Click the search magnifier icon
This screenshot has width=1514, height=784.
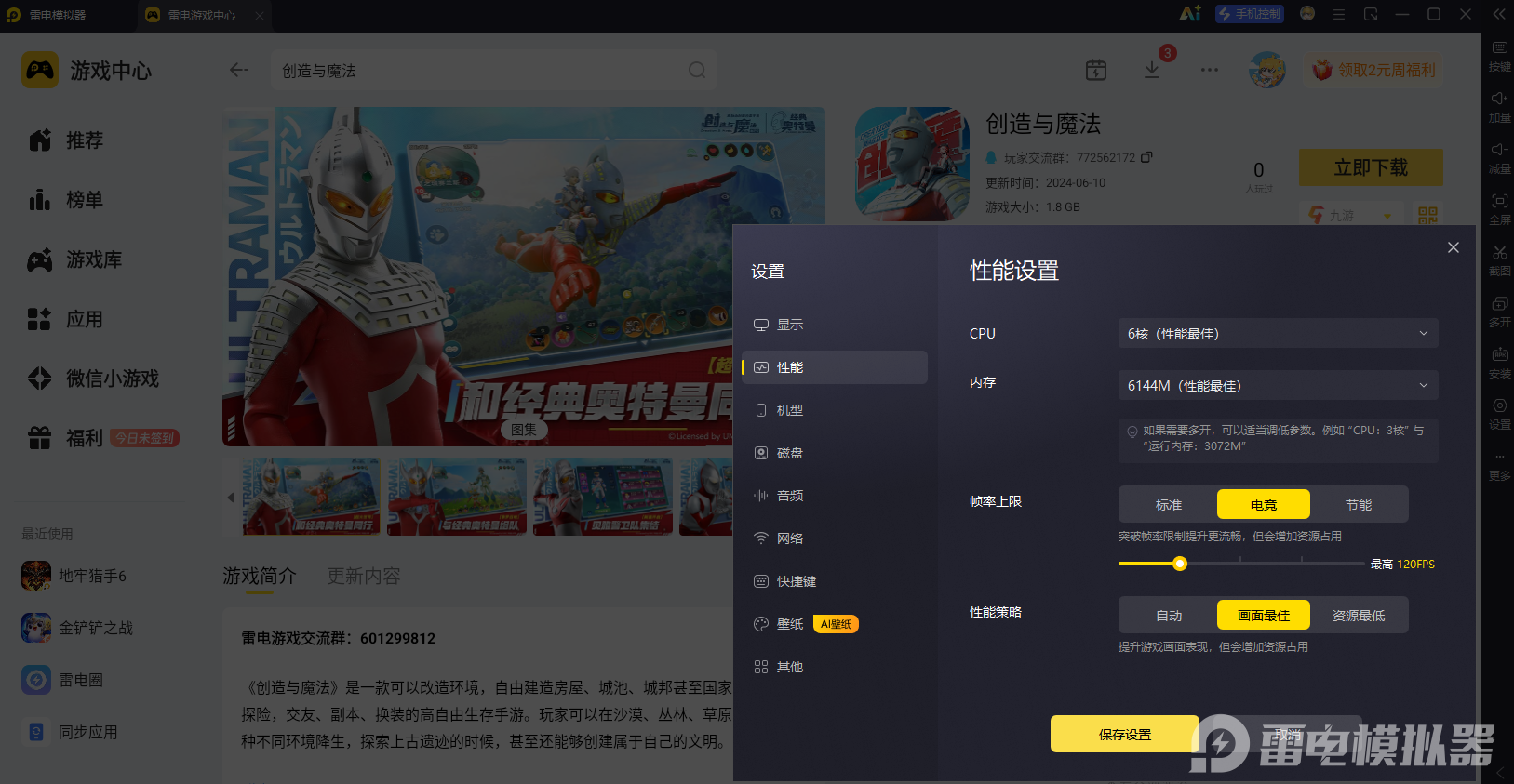coord(697,70)
